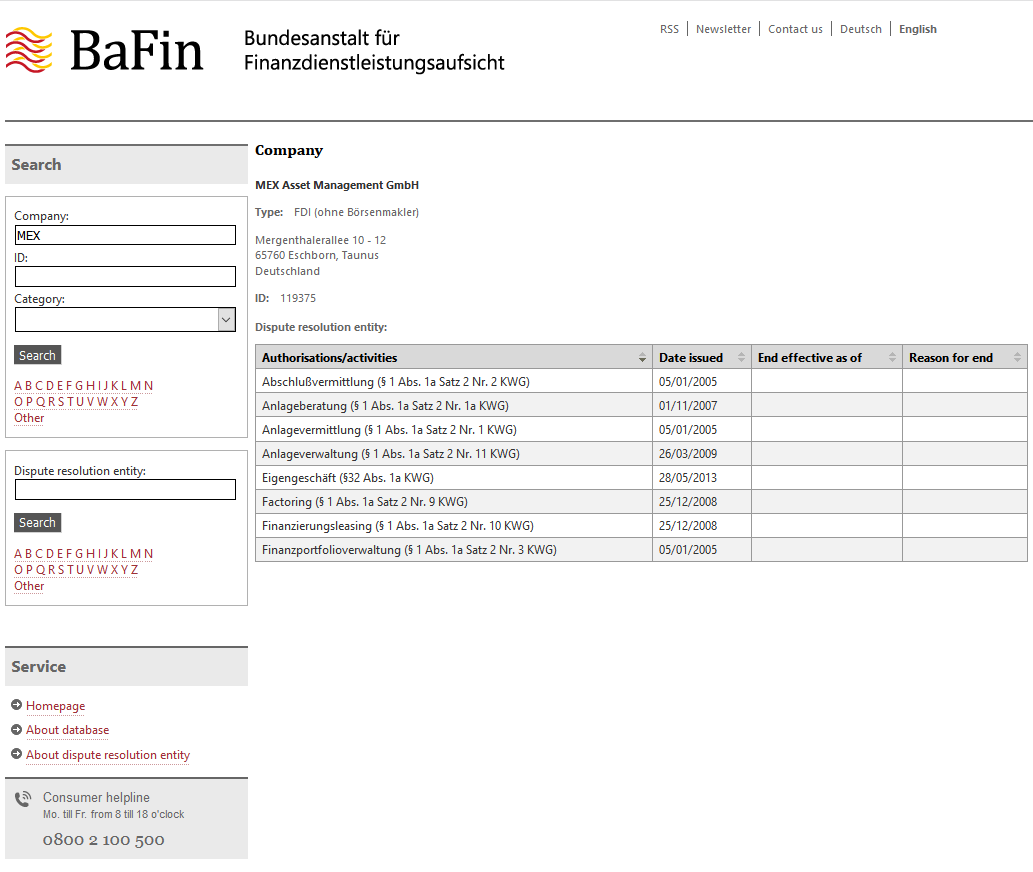1033x872 pixels.
Task: Open About dispute resolution entity link
Action: [108, 755]
